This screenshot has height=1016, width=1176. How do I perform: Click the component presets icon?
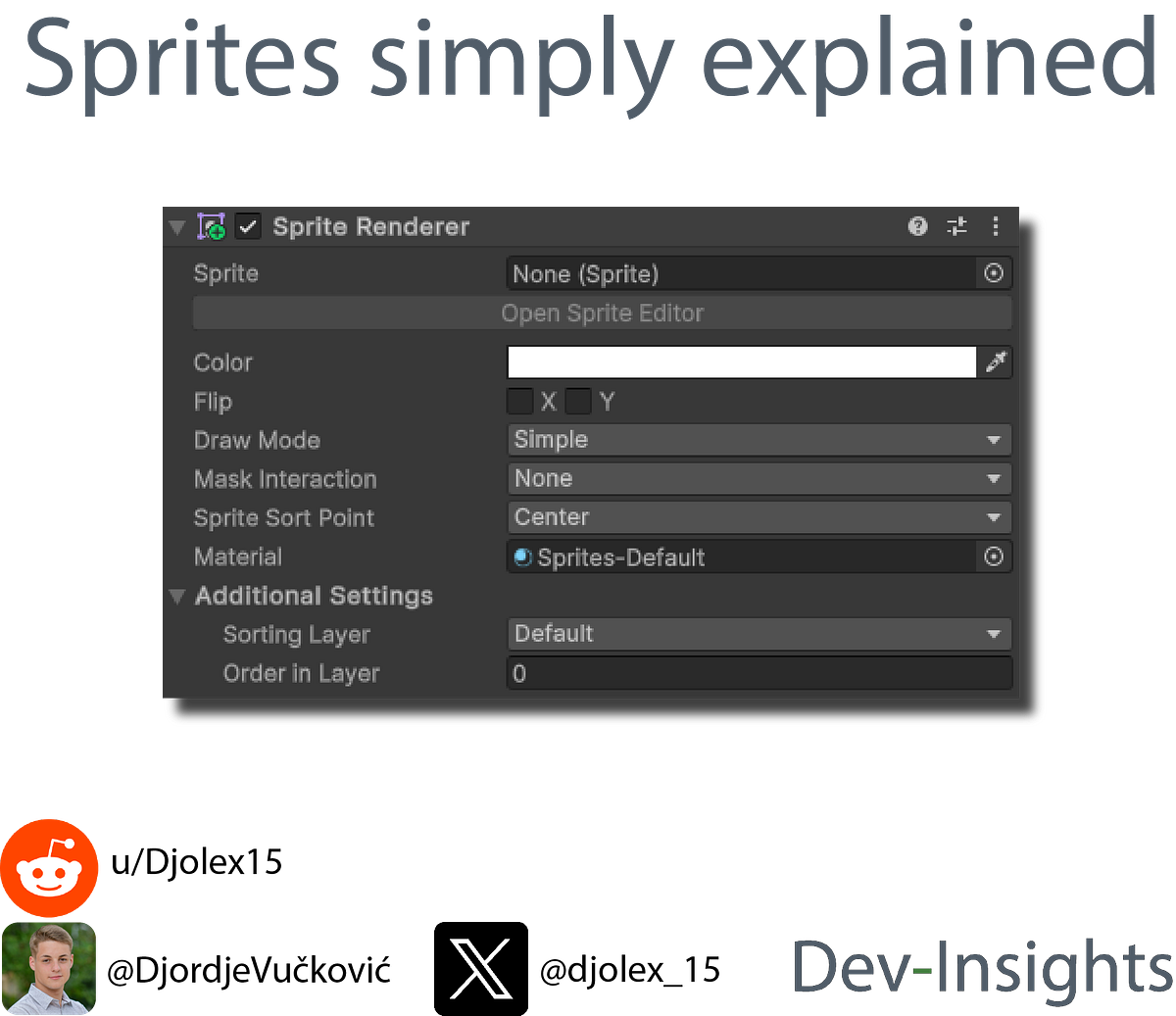click(956, 226)
